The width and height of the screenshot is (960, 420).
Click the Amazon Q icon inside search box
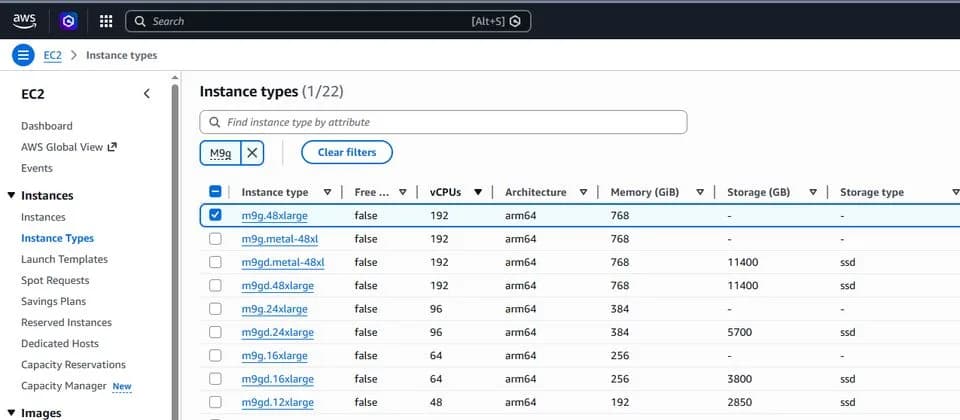(516, 21)
